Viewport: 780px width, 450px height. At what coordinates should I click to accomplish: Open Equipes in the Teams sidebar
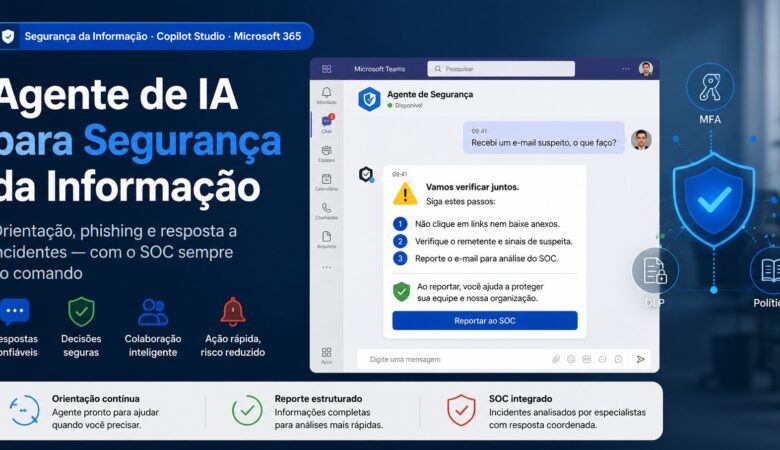pyautogui.click(x=326, y=153)
